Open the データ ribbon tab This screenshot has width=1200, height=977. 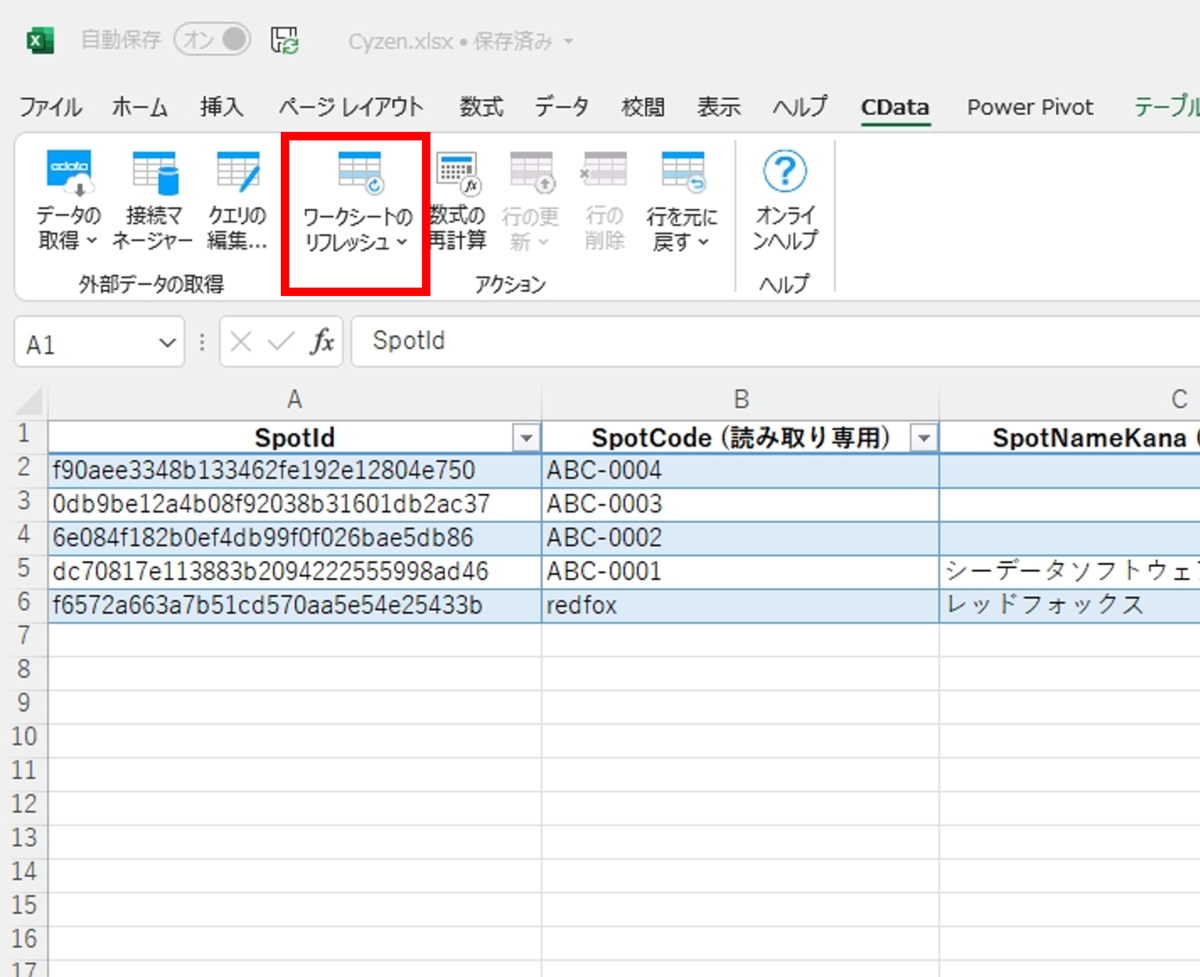(561, 107)
